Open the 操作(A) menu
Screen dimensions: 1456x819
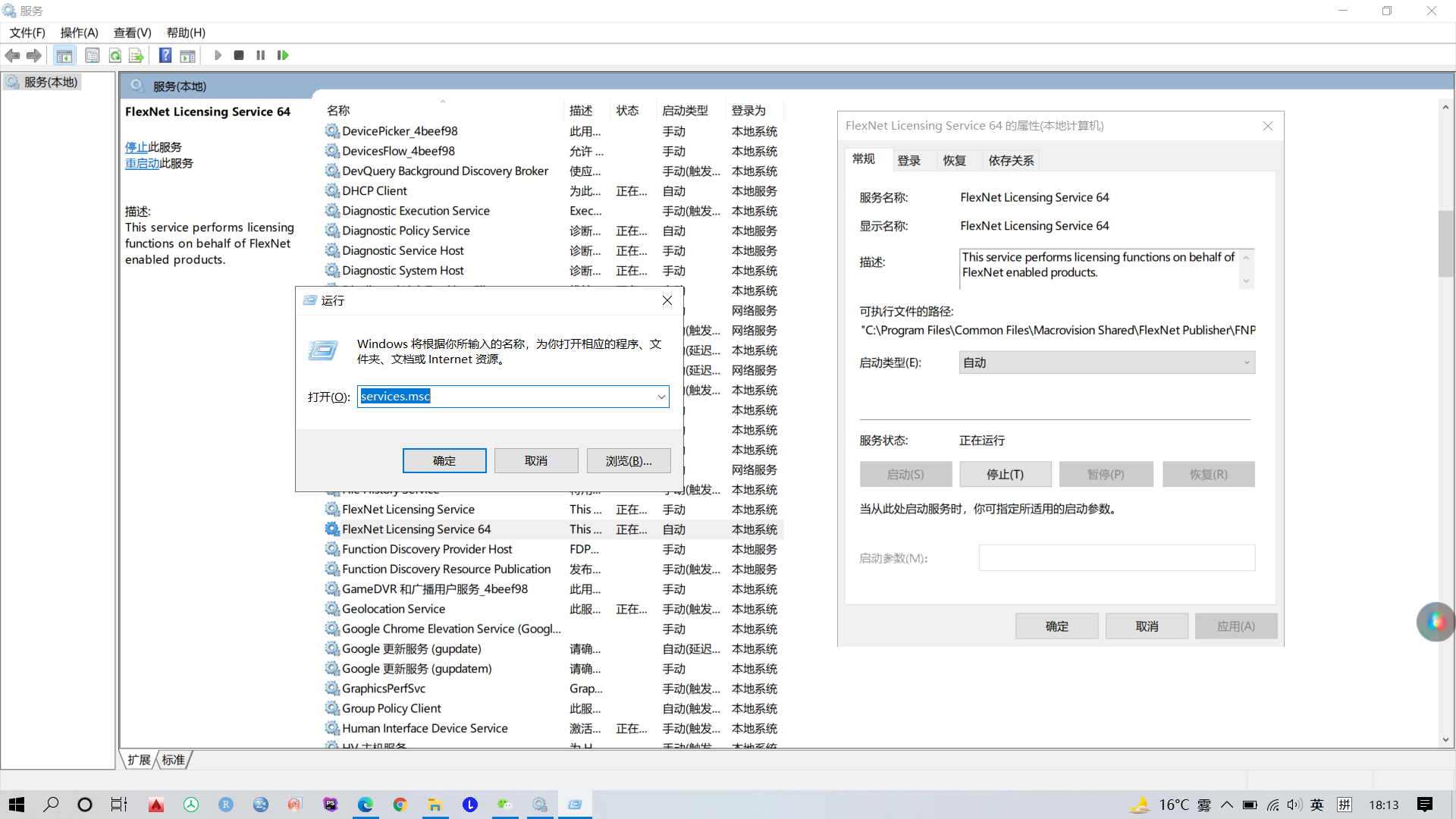(x=80, y=33)
